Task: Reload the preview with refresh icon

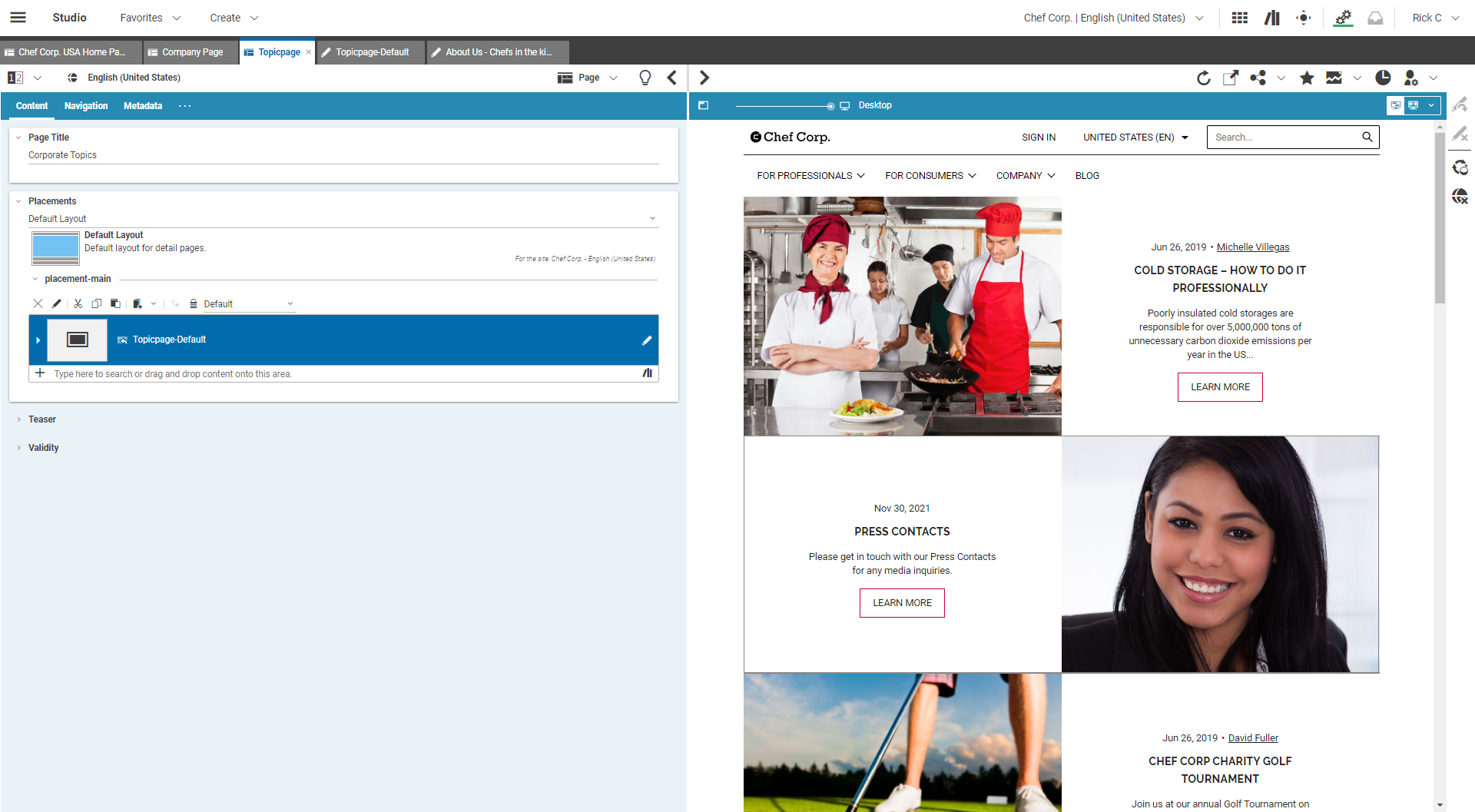Action: coord(1203,78)
